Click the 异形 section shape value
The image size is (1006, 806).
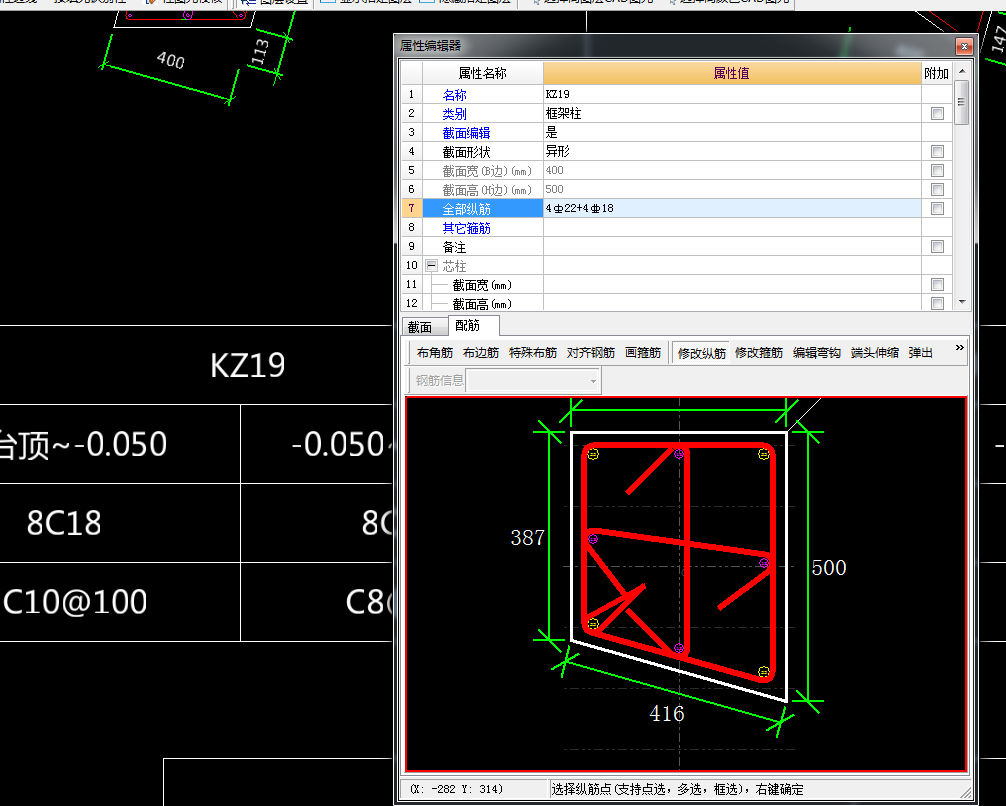coord(732,151)
